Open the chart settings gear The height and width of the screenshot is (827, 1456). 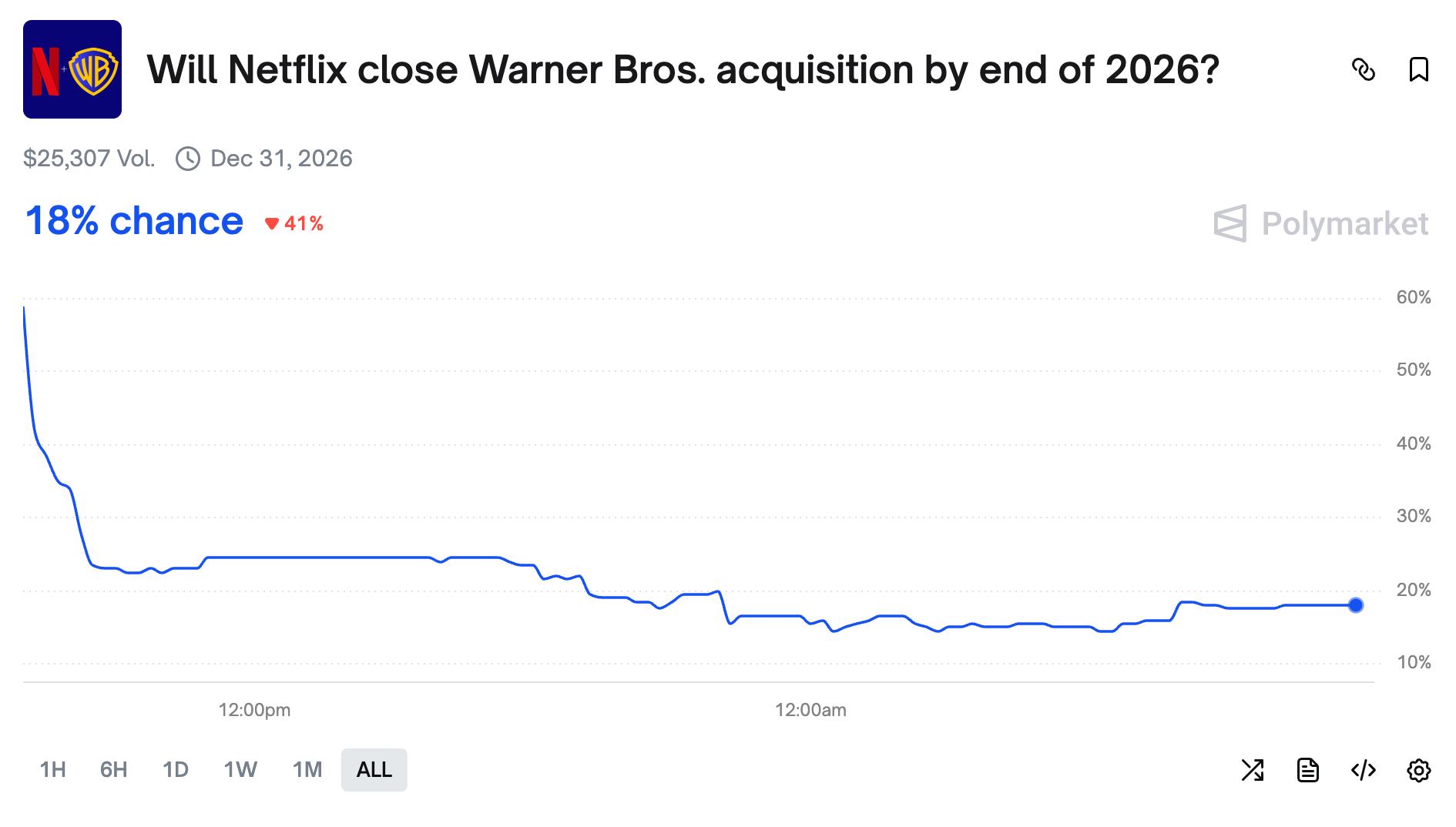pyautogui.click(x=1418, y=769)
